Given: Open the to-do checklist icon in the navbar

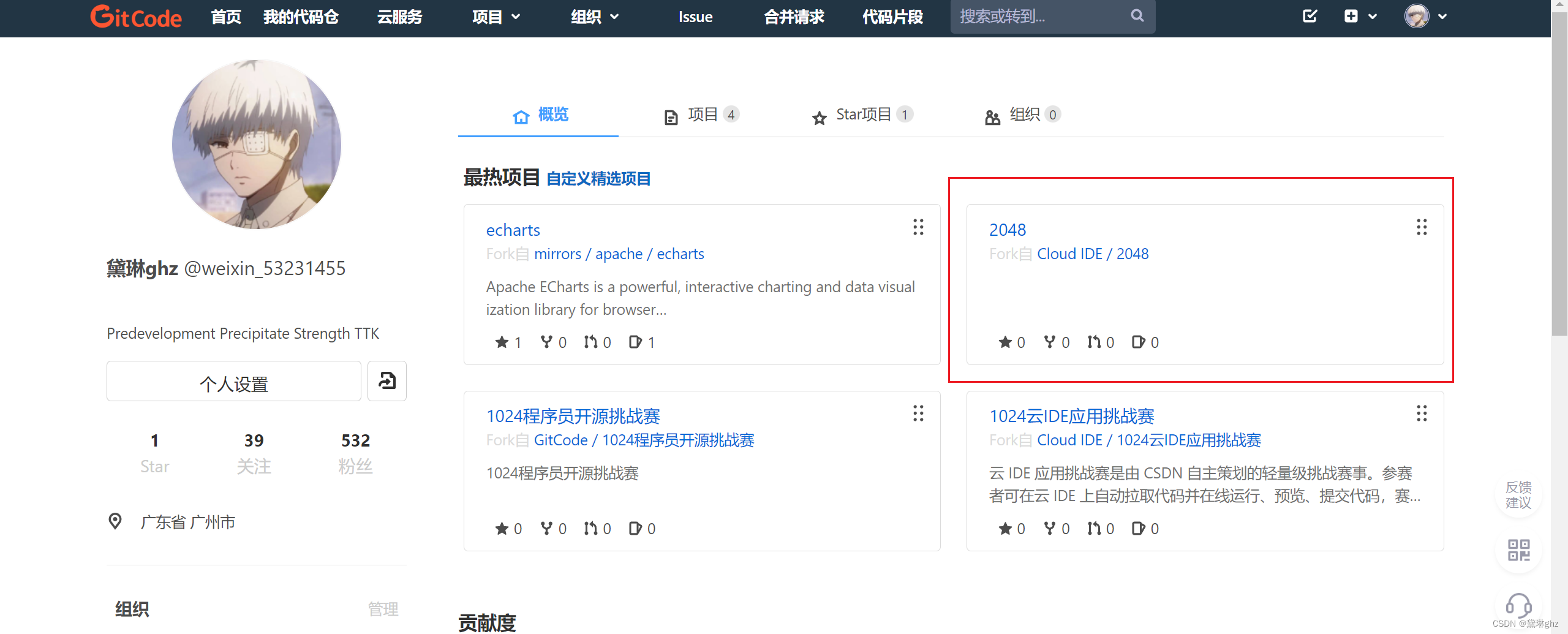Looking at the screenshot, I should [x=1310, y=16].
